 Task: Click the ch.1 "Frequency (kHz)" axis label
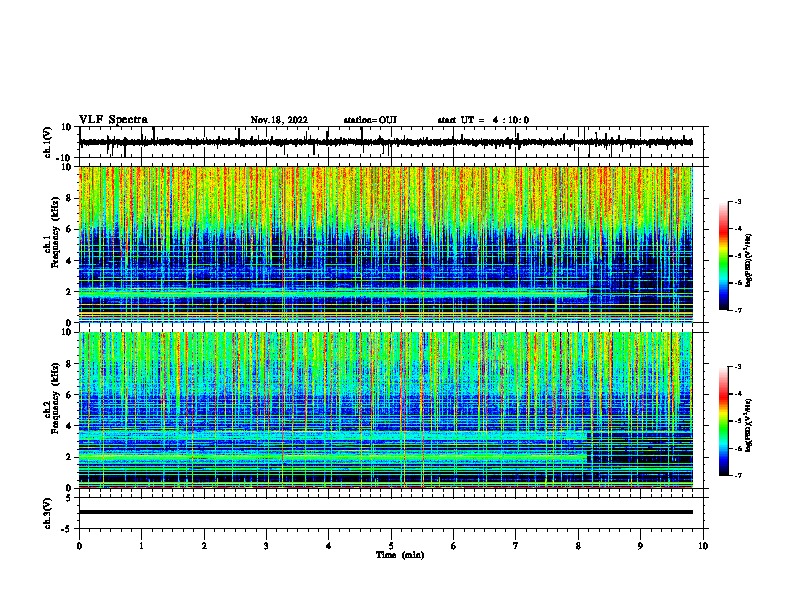coord(56,233)
